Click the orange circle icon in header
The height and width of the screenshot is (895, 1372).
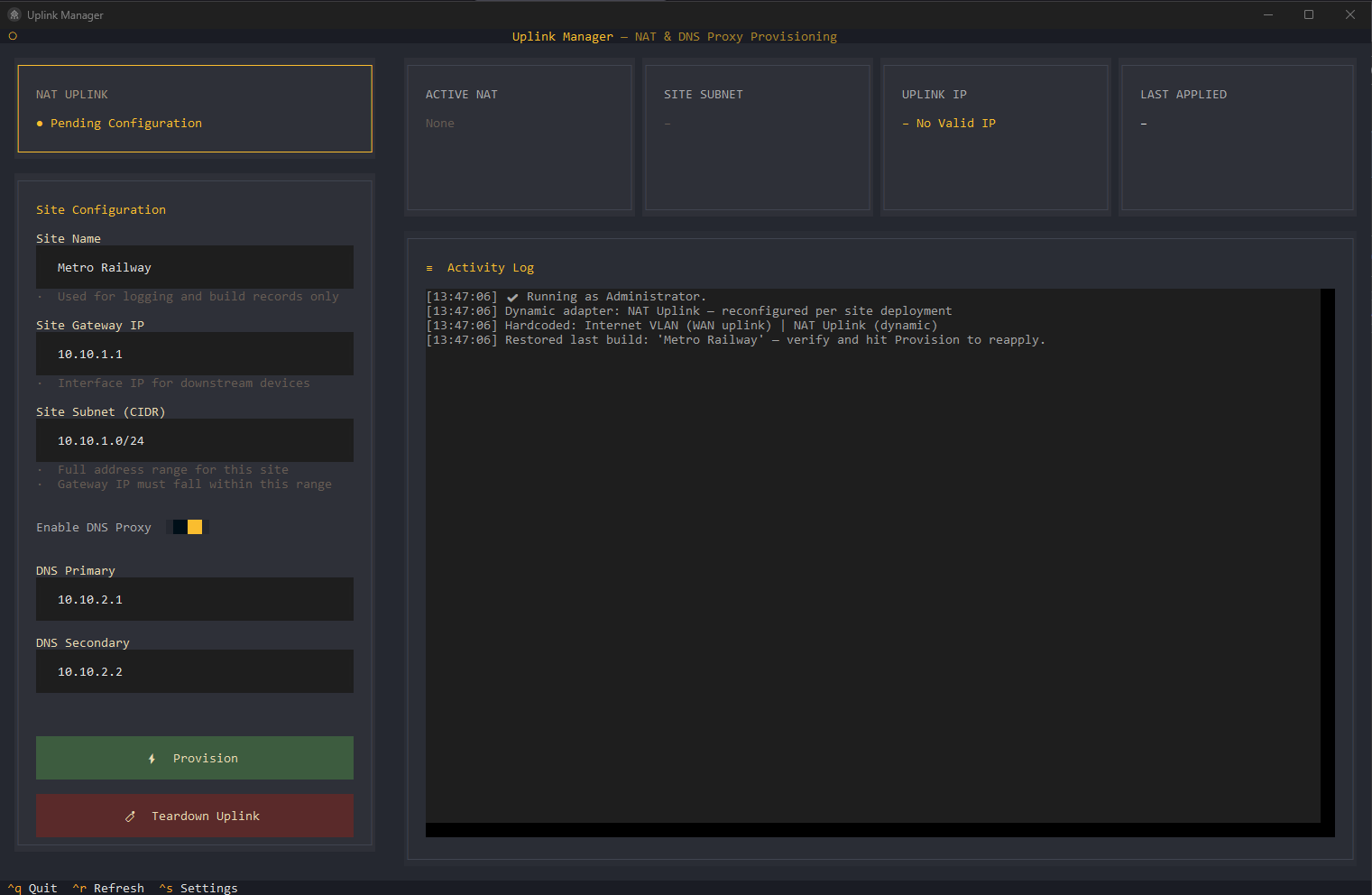point(13,36)
